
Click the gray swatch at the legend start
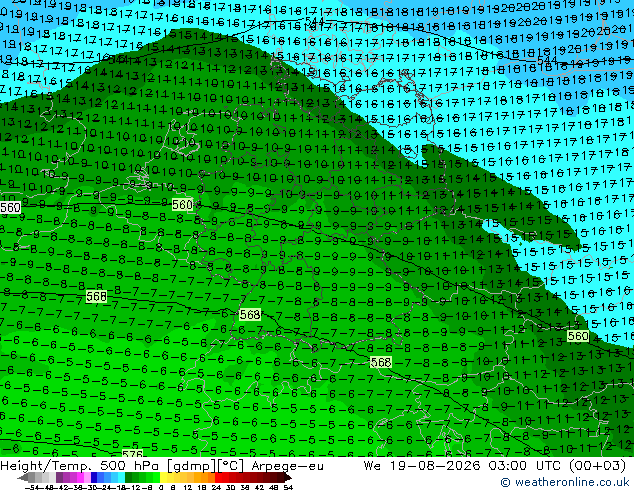pos(31,477)
